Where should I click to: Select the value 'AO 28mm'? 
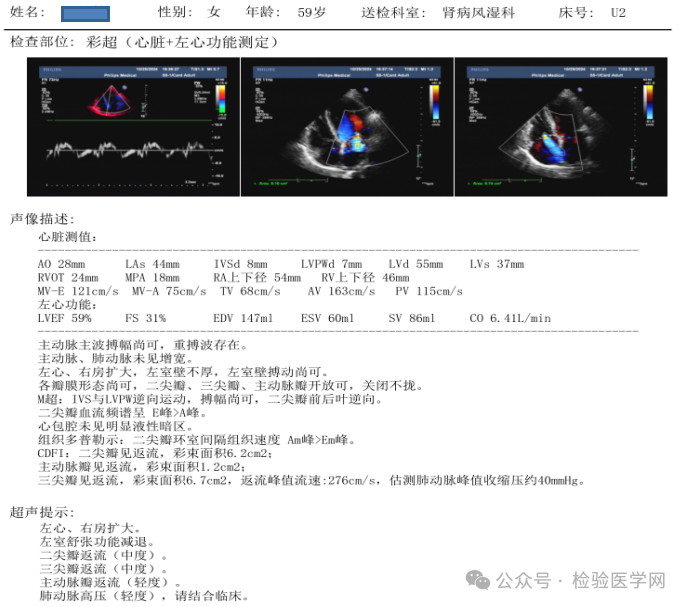pyautogui.click(x=61, y=264)
